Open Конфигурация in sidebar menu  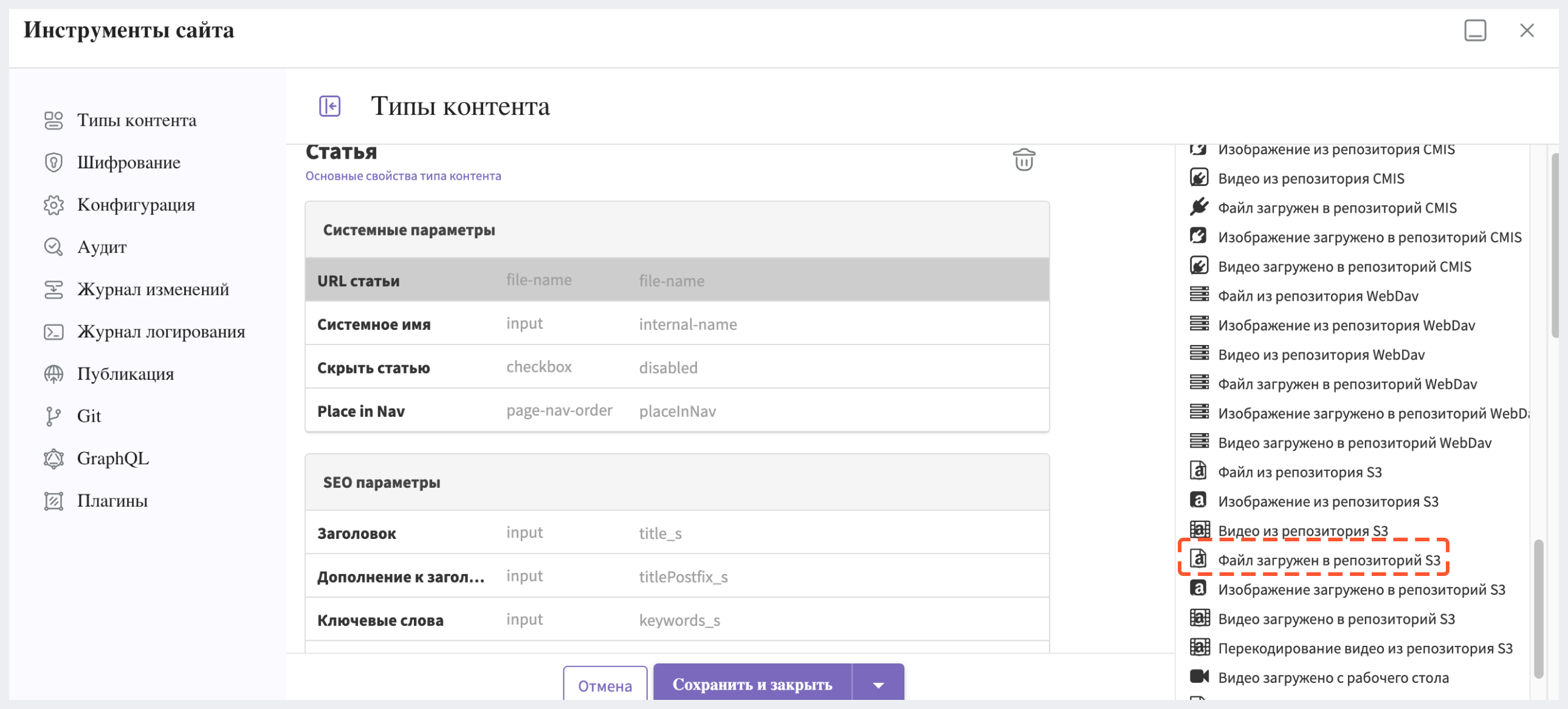click(x=136, y=205)
